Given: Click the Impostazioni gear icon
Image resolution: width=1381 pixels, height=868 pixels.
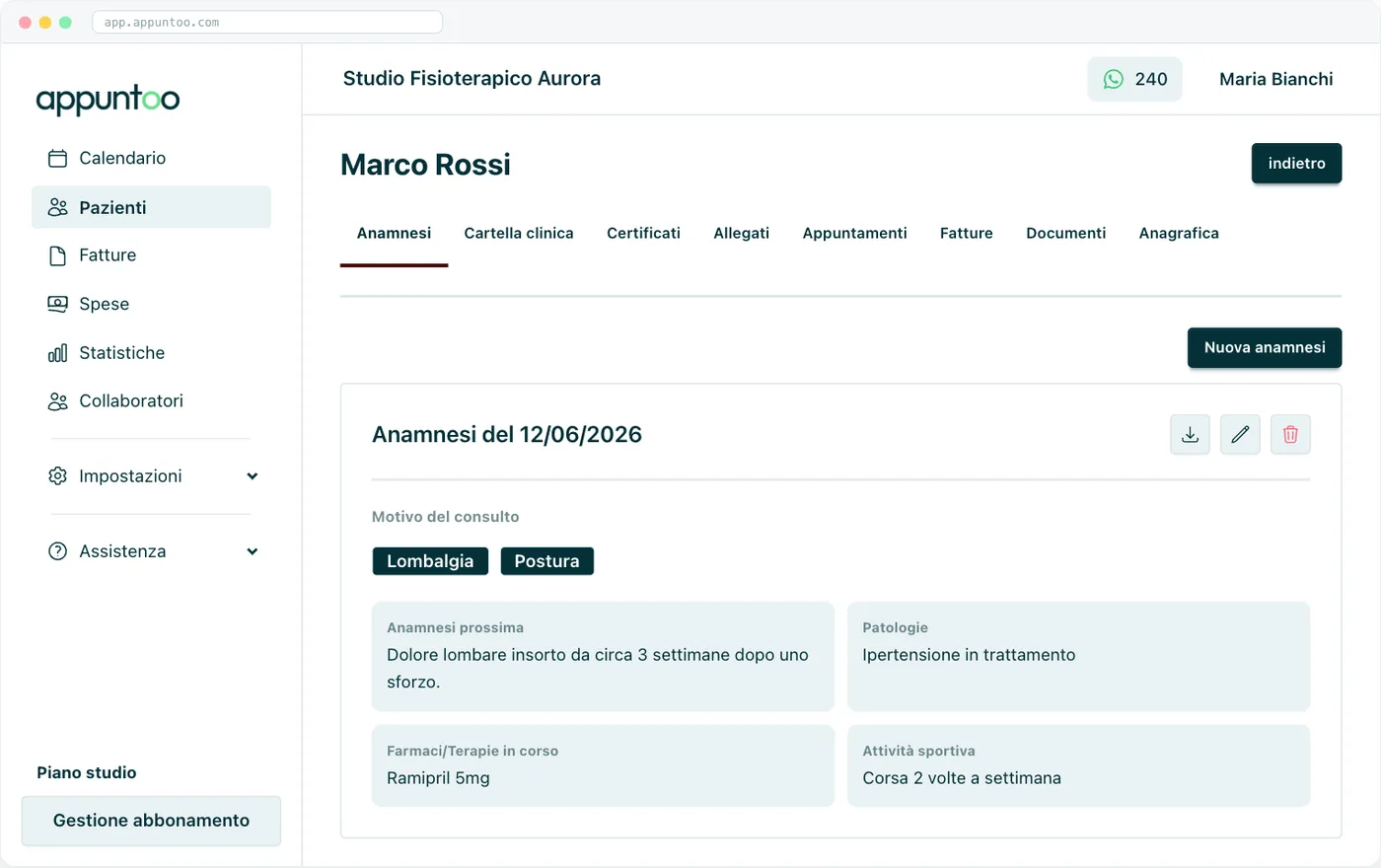Looking at the screenshot, I should click(58, 476).
